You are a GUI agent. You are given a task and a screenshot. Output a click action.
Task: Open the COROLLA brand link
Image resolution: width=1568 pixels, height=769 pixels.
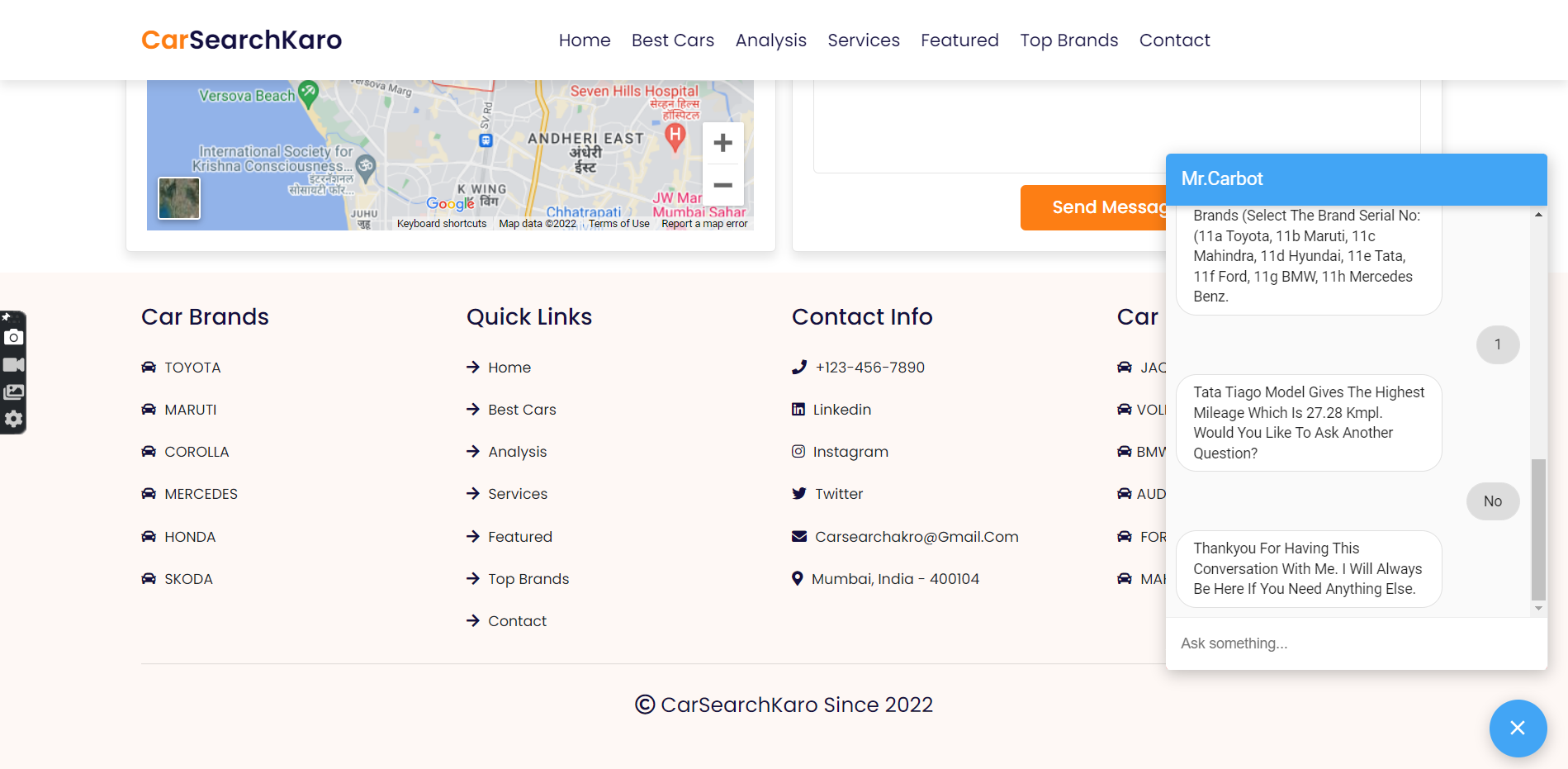(197, 452)
